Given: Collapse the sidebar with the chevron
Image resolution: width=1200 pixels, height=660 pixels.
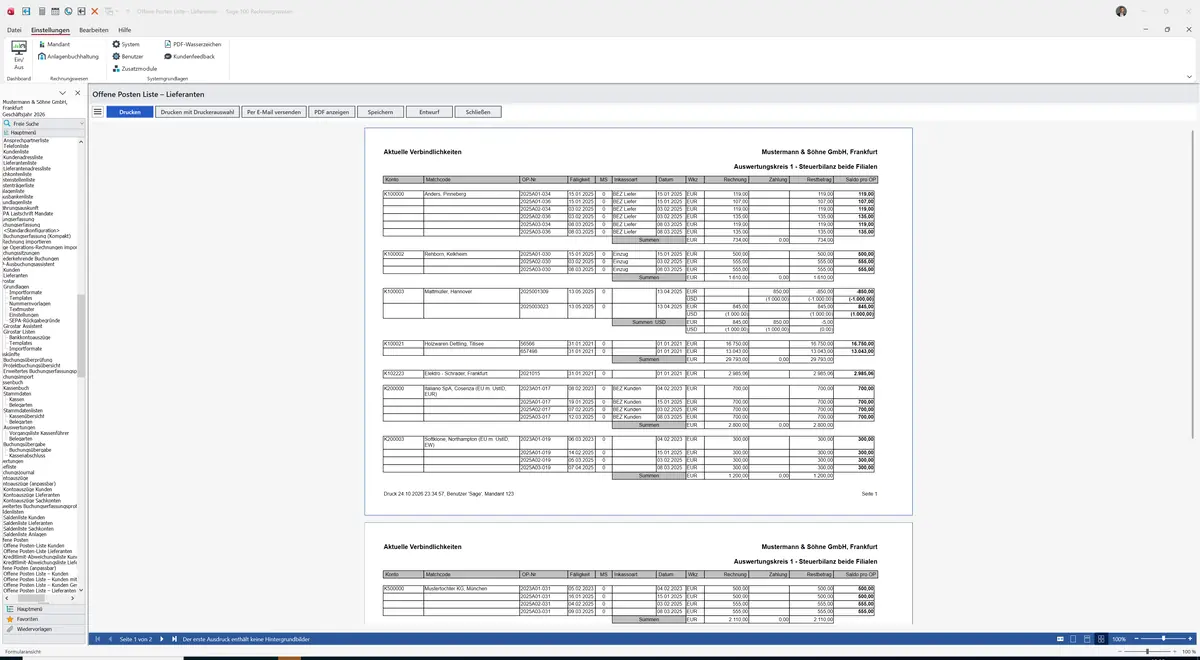Looking at the screenshot, I should pos(64,93).
